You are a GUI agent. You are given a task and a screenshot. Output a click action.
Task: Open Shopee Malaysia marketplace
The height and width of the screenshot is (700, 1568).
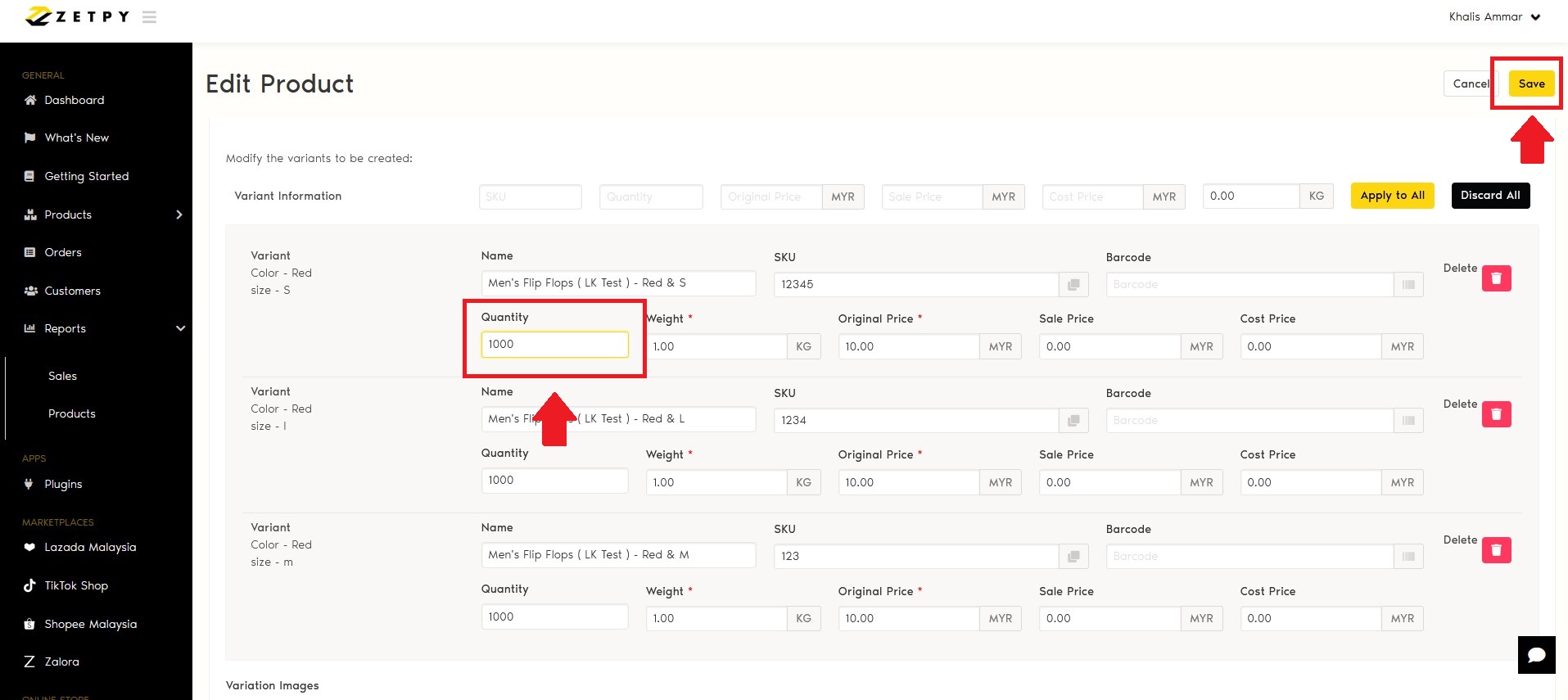pyautogui.click(x=90, y=624)
